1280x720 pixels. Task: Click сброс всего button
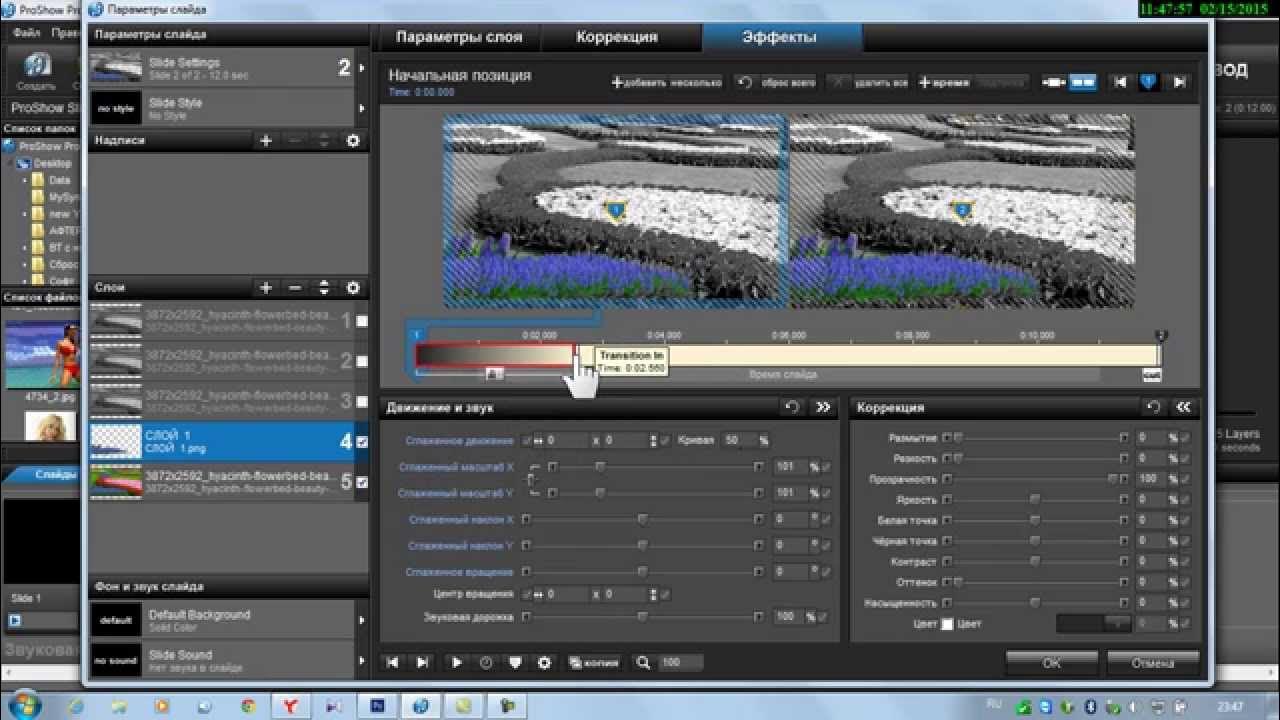[777, 83]
